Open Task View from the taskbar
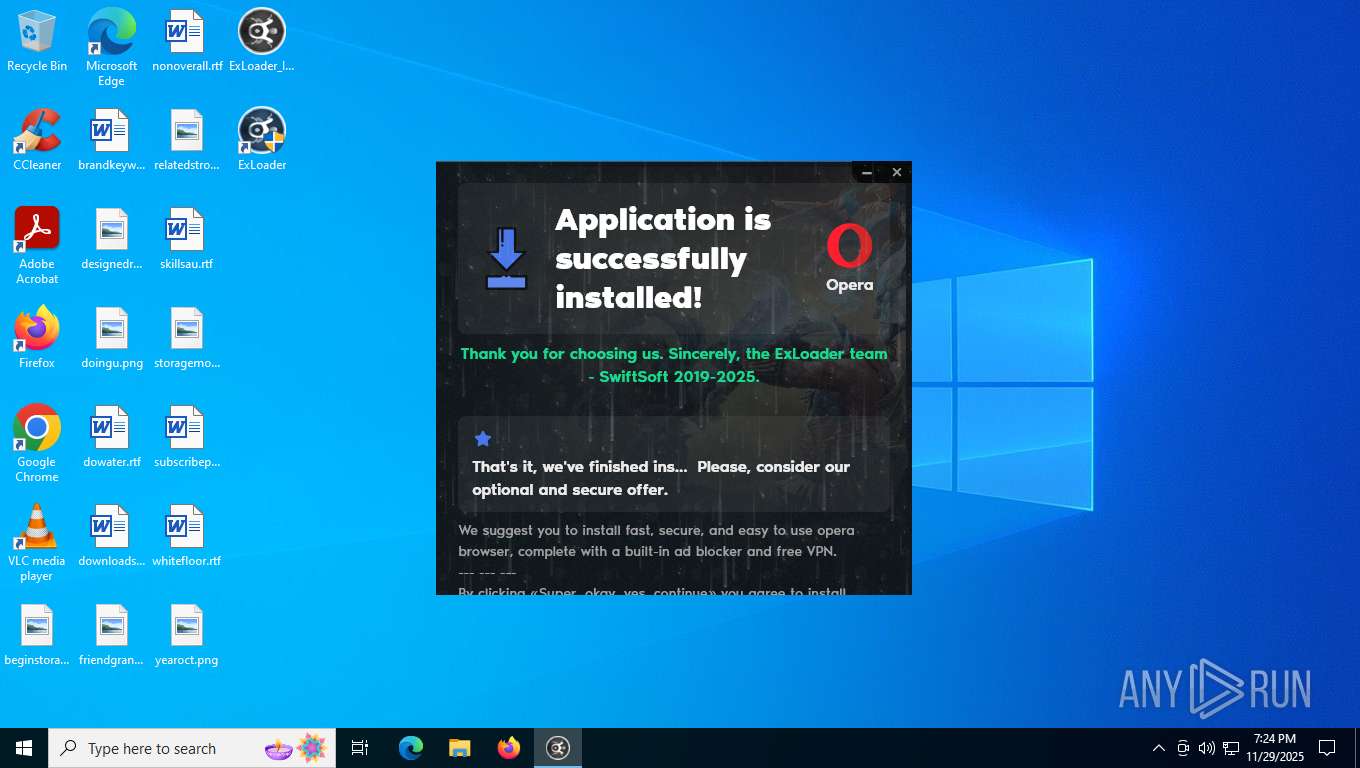The image size is (1360, 768). (x=360, y=748)
